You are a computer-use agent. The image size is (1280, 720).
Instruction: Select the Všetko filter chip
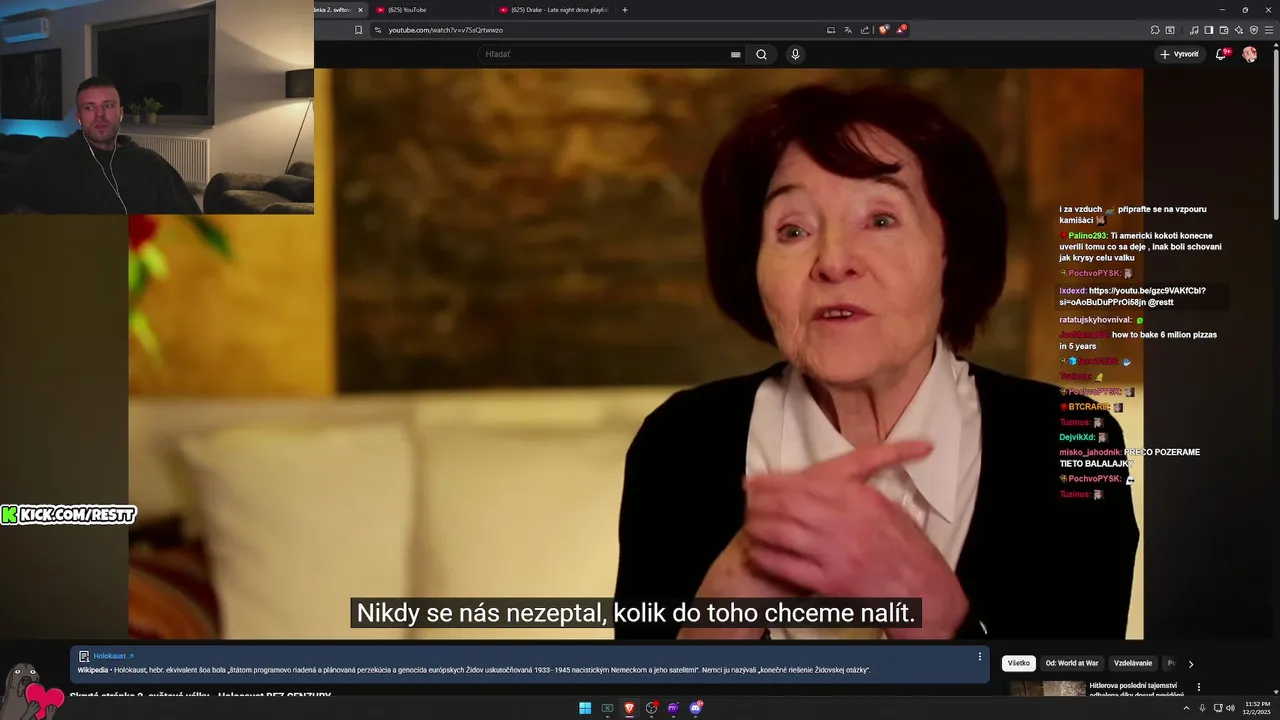[1018, 663]
